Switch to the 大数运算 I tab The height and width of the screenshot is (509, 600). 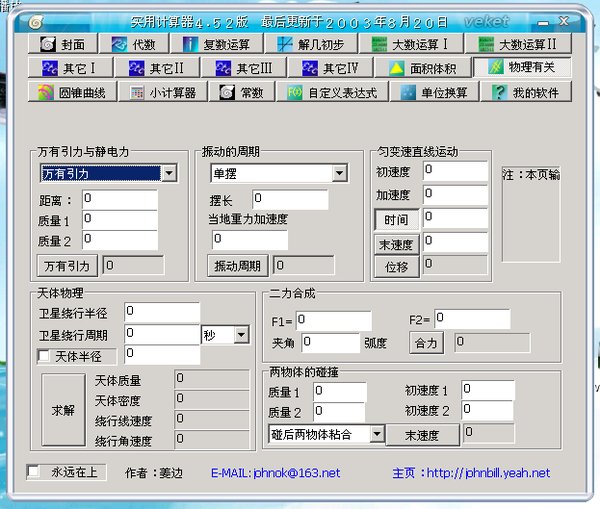coord(411,44)
